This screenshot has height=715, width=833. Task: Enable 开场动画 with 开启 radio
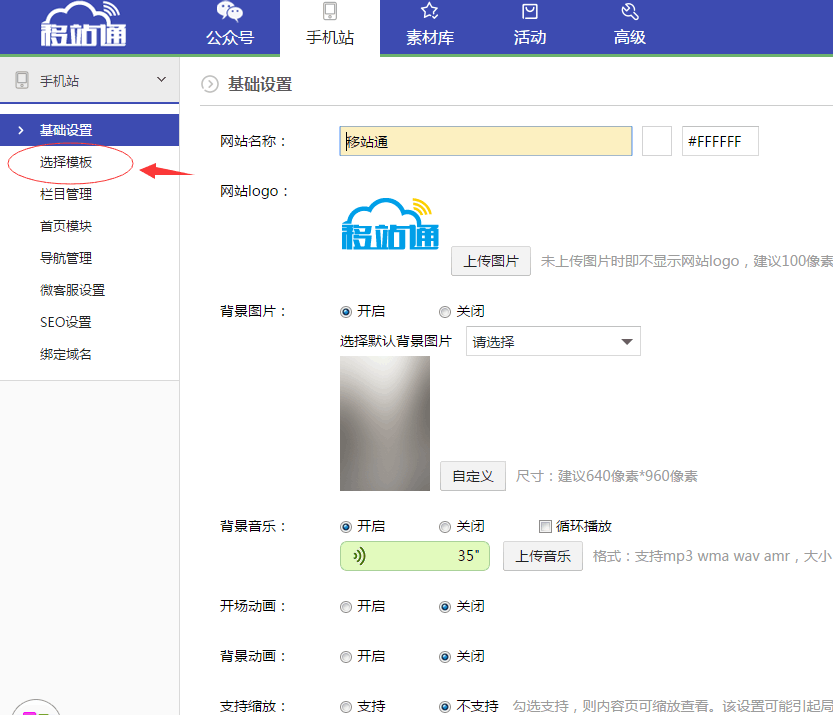tap(346, 607)
